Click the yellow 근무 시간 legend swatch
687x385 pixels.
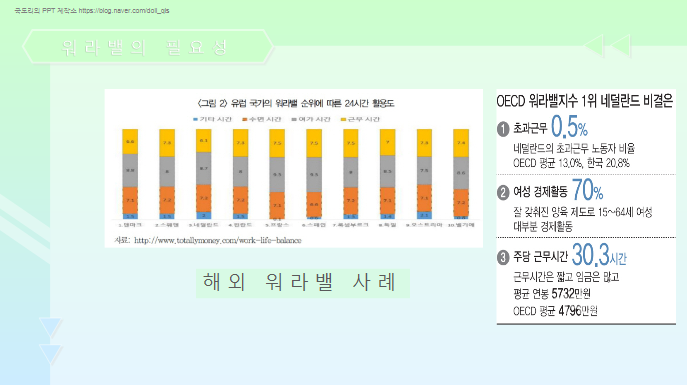[x=344, y=119]
